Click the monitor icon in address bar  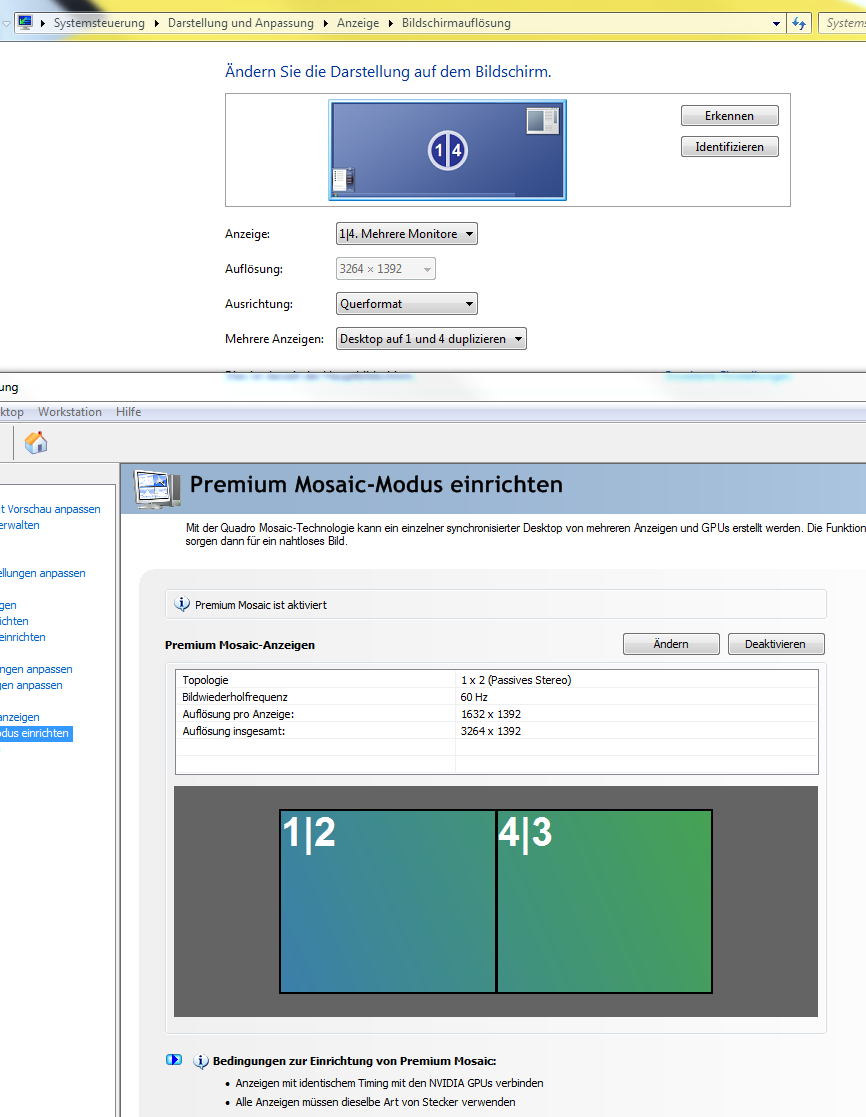click(x=25, y=23)
